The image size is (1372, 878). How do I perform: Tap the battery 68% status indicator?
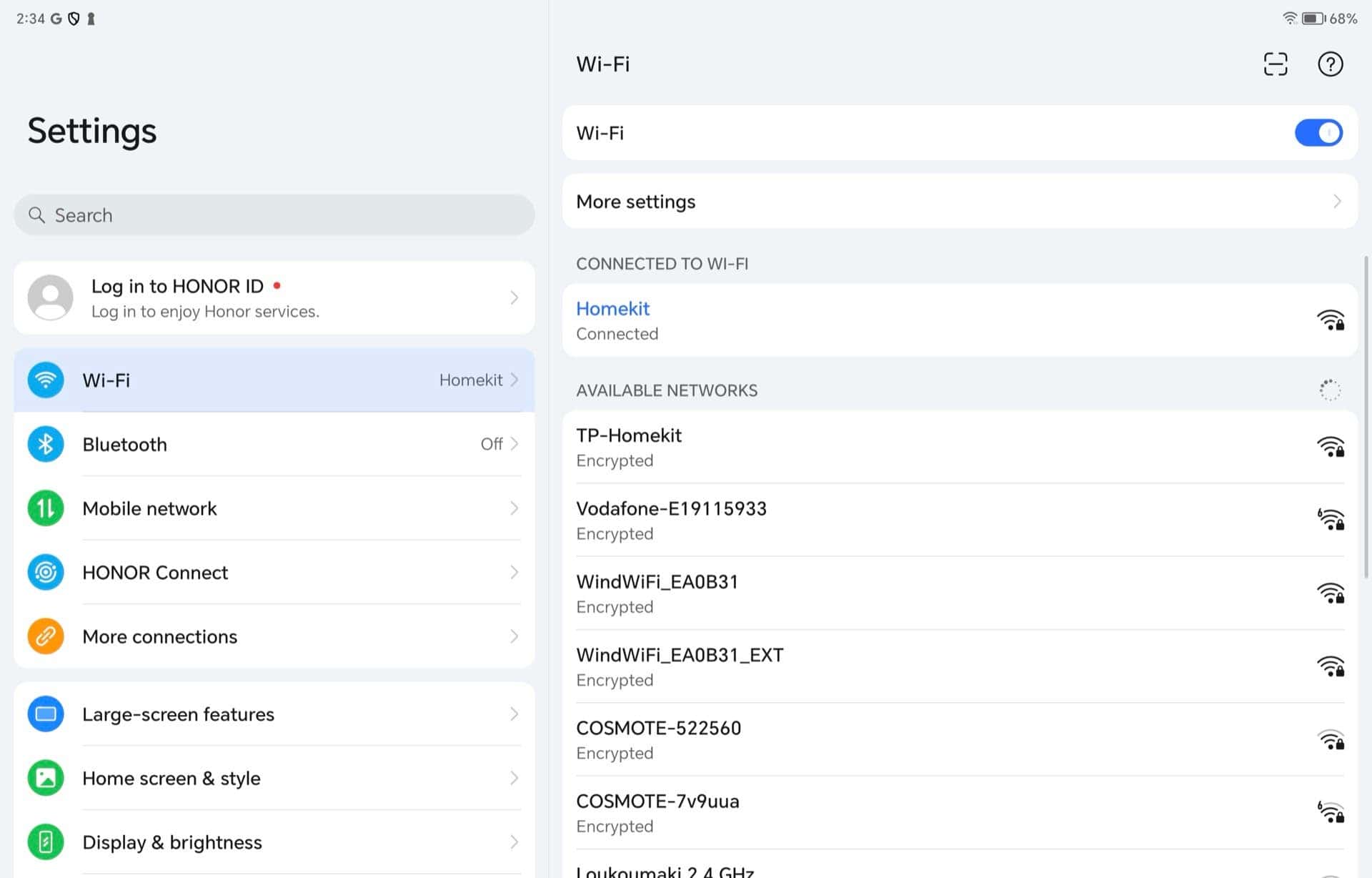[x=1329, y=19]
